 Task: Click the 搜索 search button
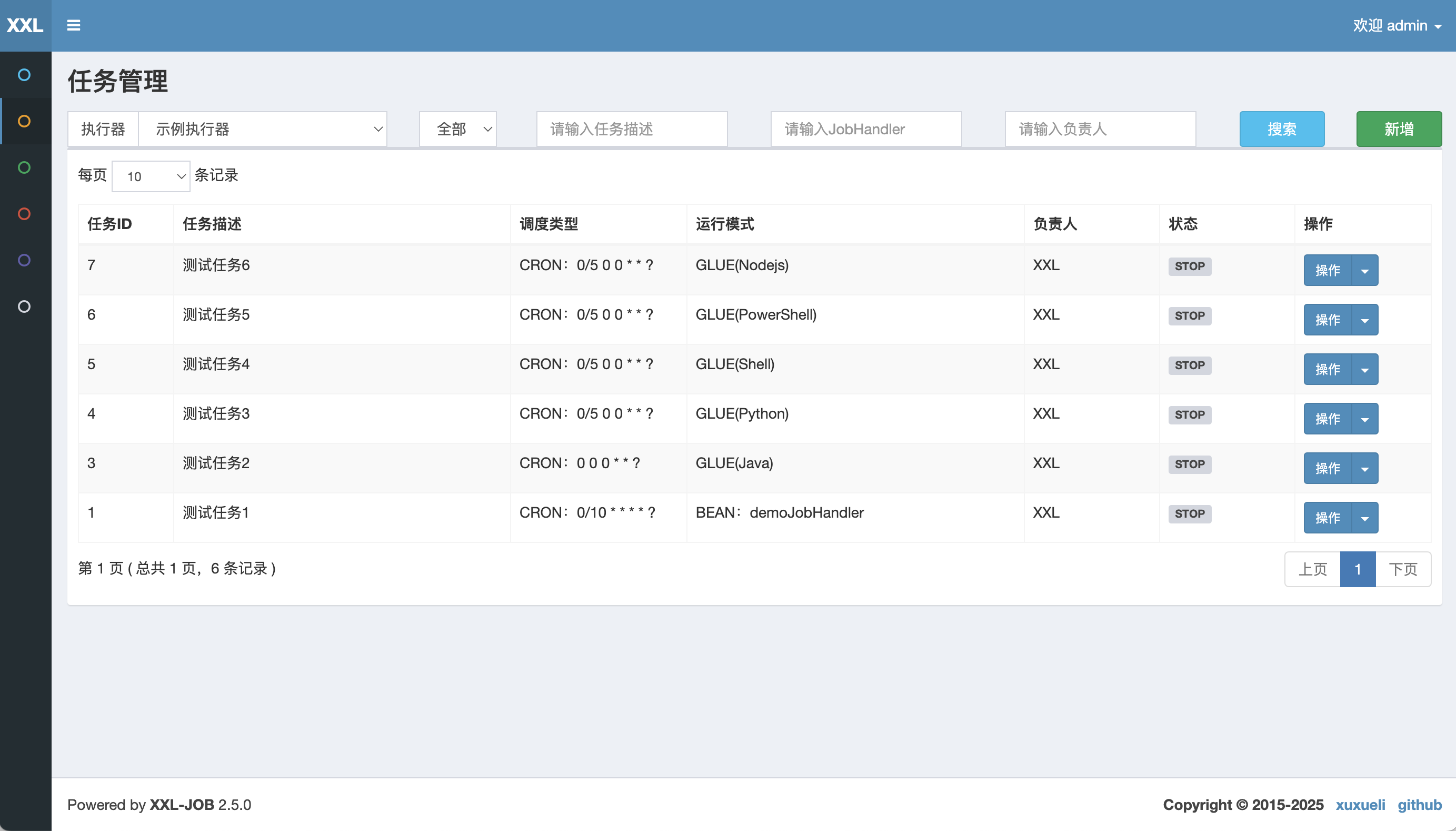(x=1281, y=129)
